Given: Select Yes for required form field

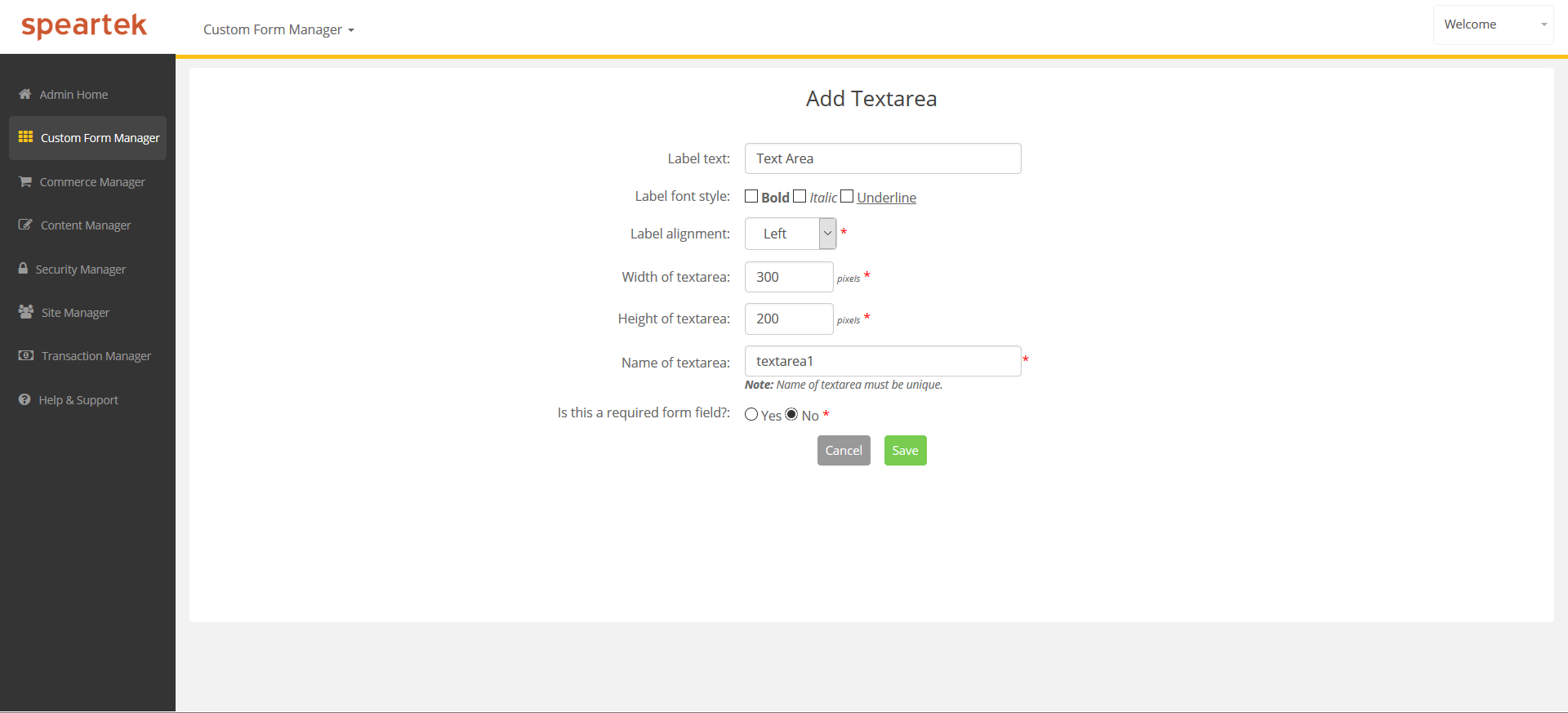Looking at the screenshot, I should click(751, 414).
